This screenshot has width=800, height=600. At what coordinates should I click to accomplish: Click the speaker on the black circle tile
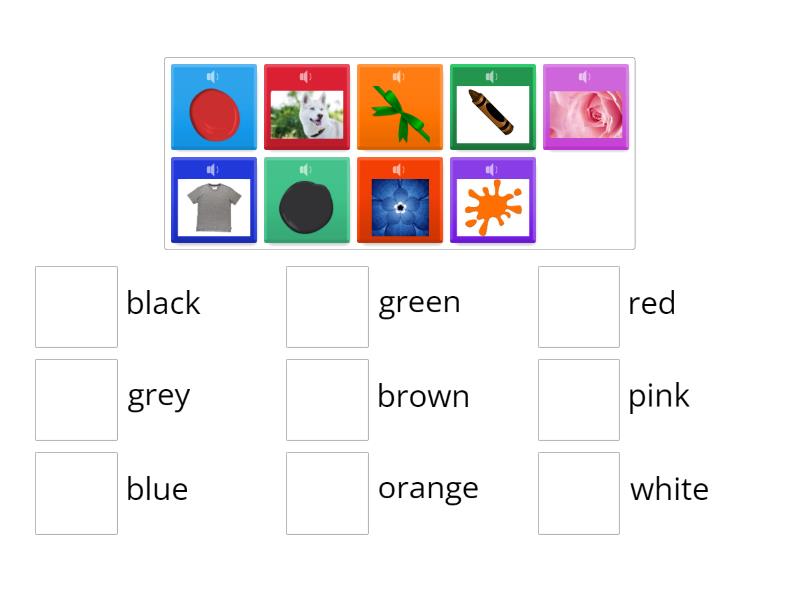tap(307, 167)
